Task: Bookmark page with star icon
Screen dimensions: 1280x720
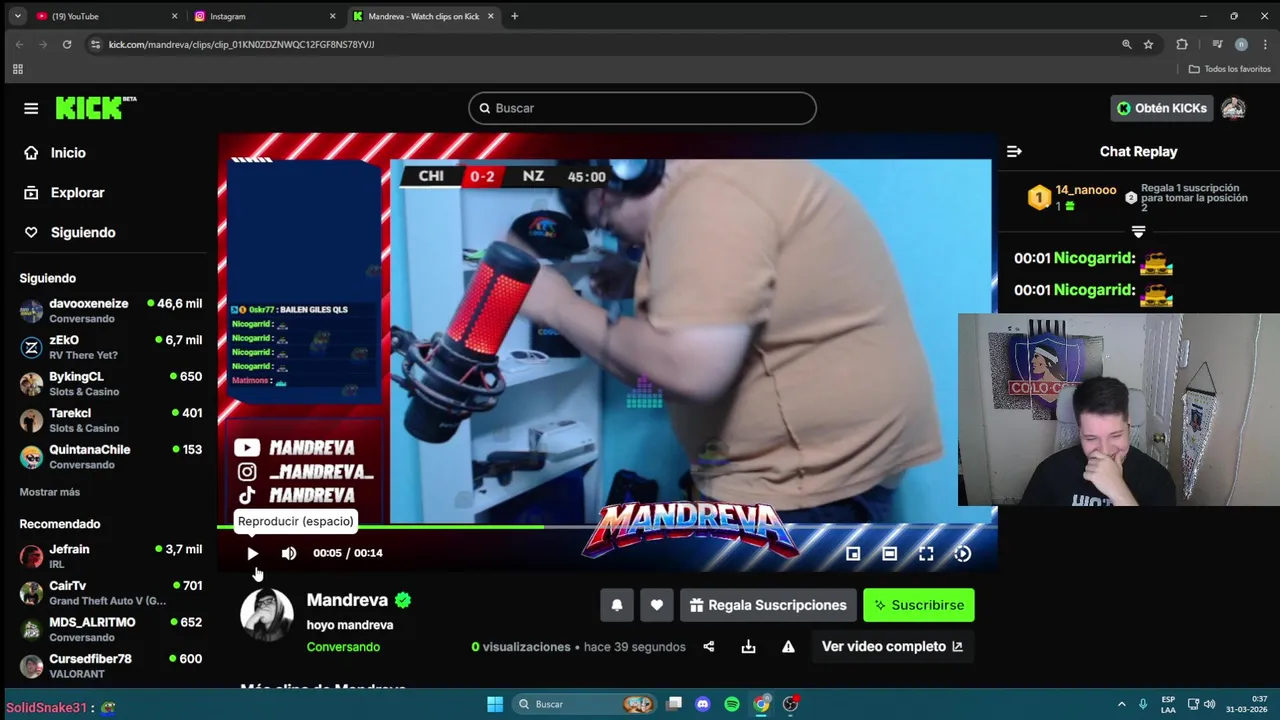Action: pyautogui.click(x=1148, y=44)
